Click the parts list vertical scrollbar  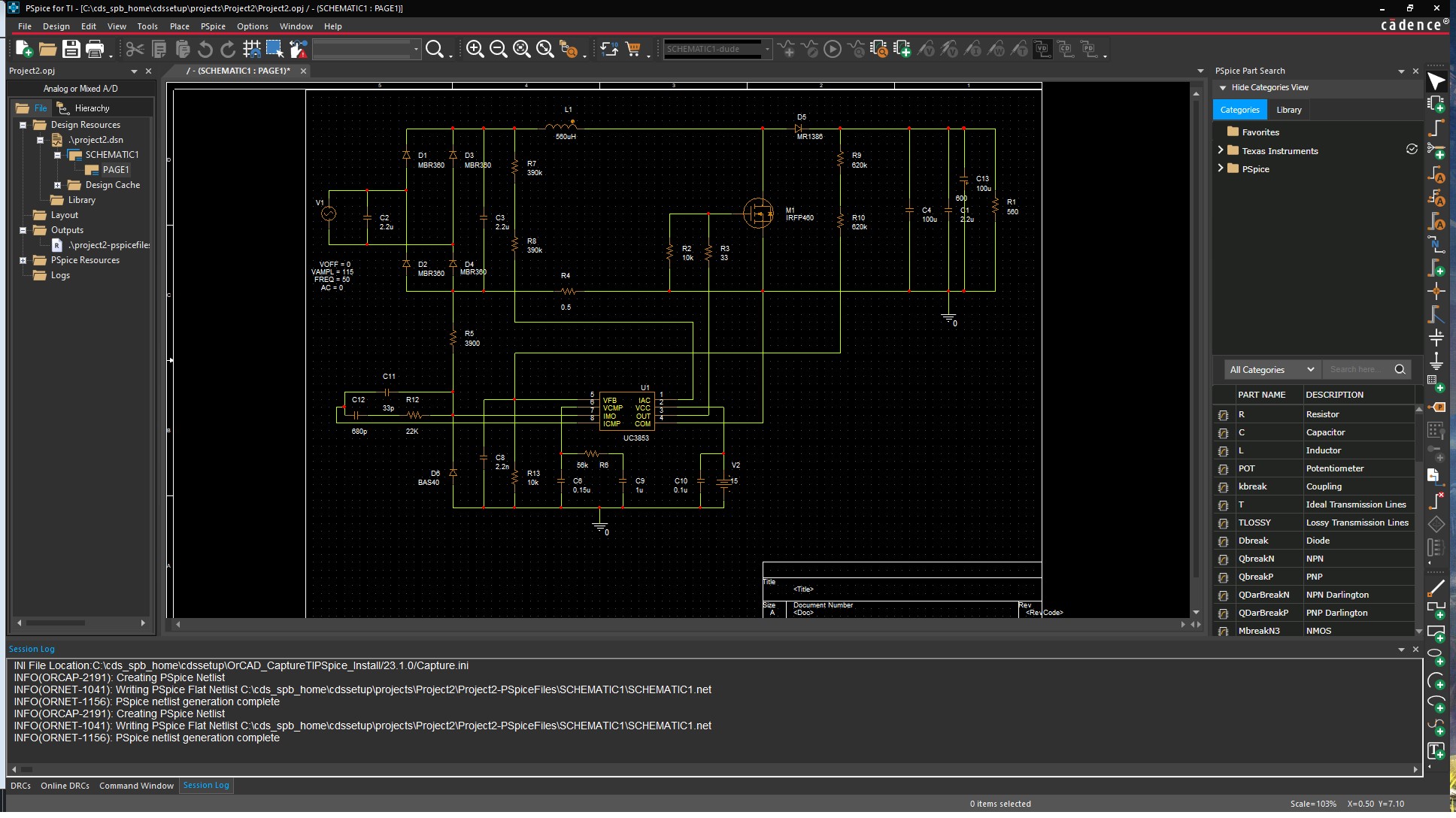(1419, 520)
